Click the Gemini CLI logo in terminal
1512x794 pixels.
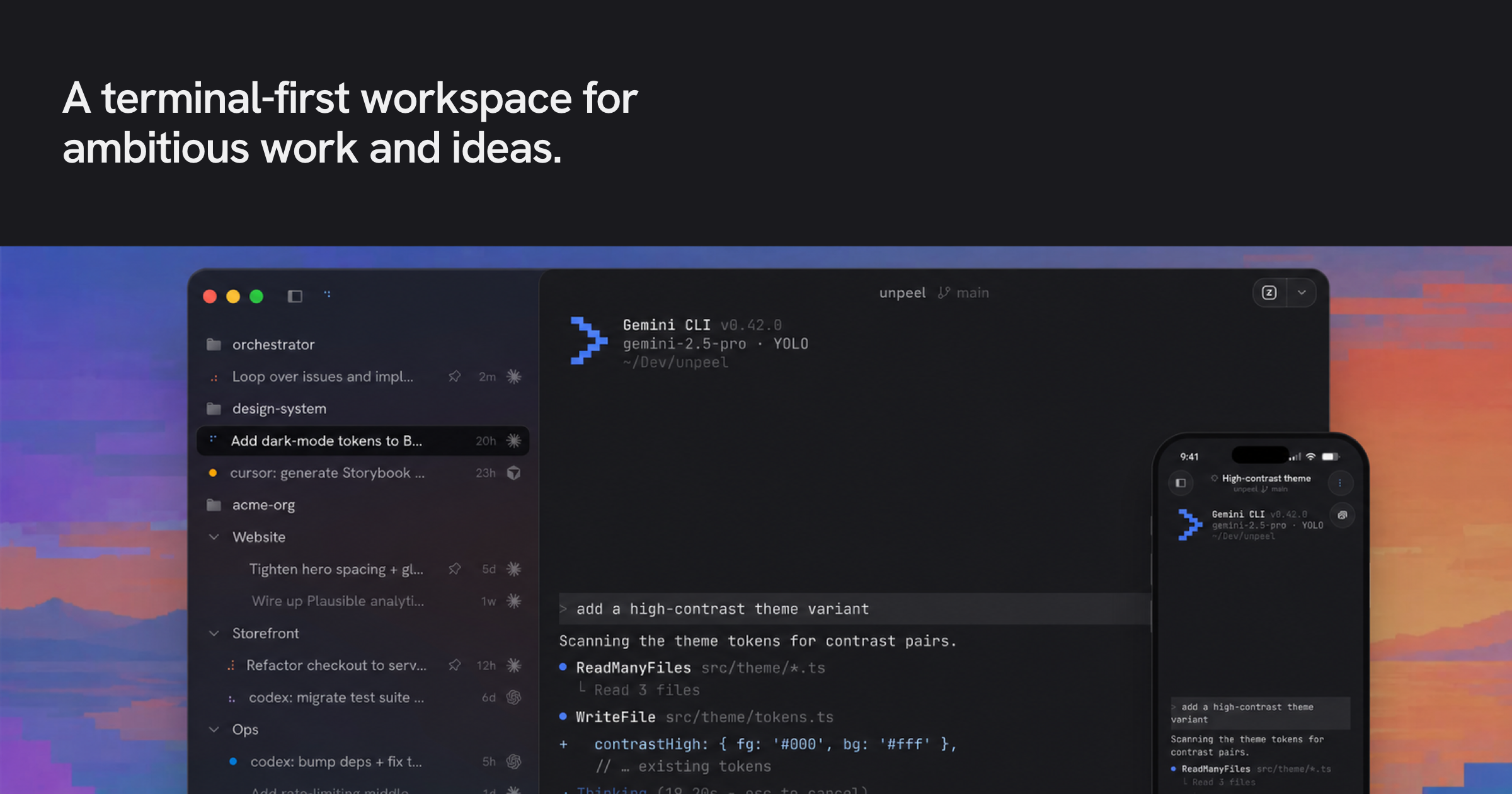point(588,340)
